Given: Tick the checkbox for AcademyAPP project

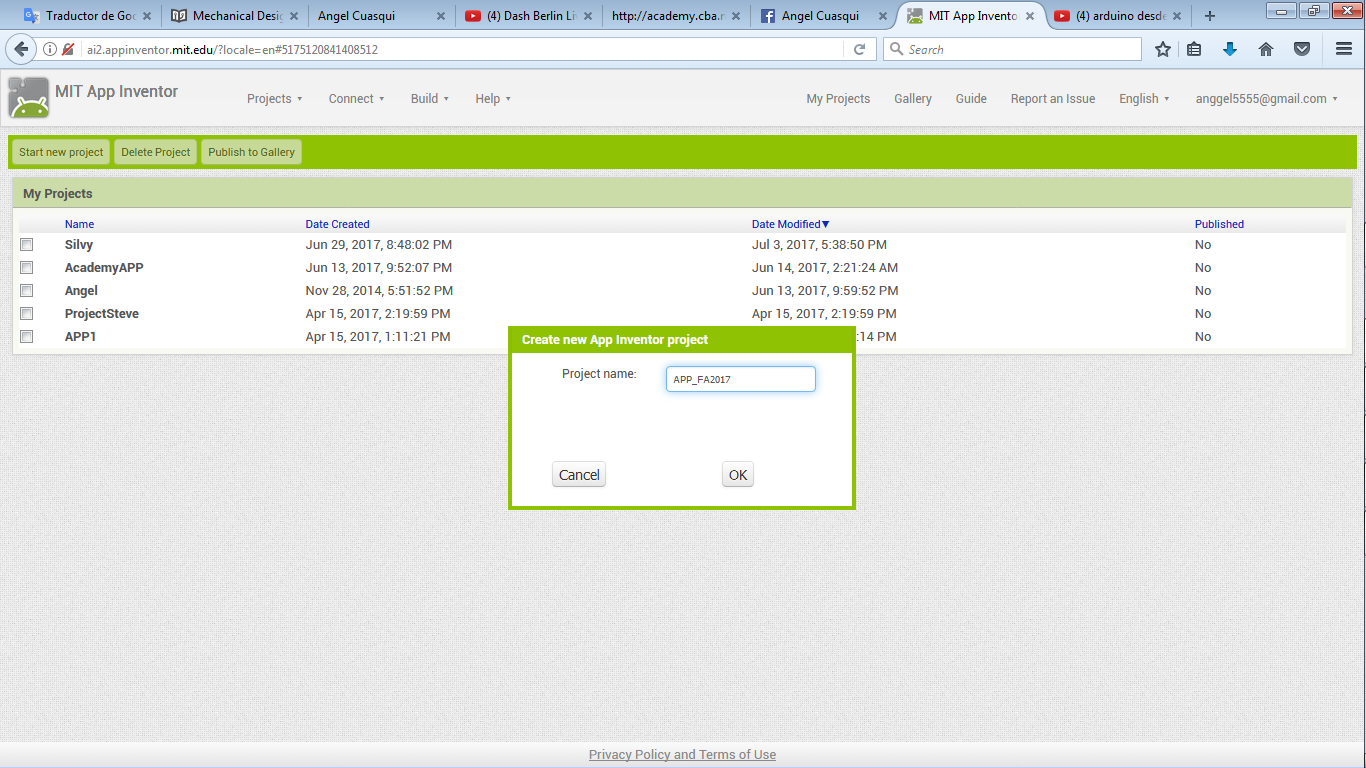Looking at the screenshot, I should [x=27, y=268].
